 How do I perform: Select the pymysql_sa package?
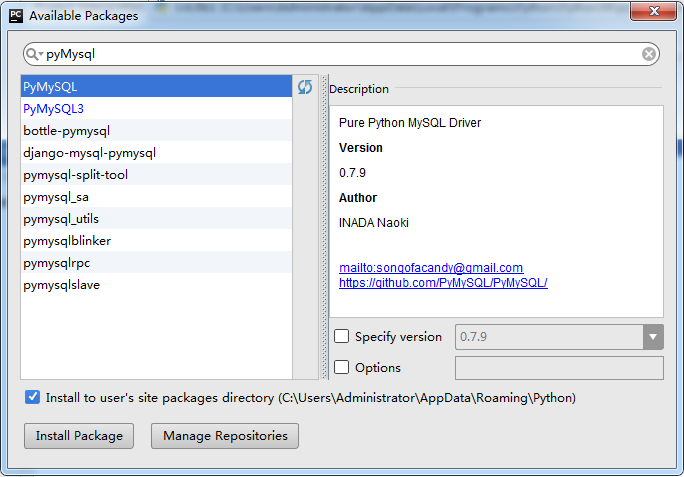point(156,197)
